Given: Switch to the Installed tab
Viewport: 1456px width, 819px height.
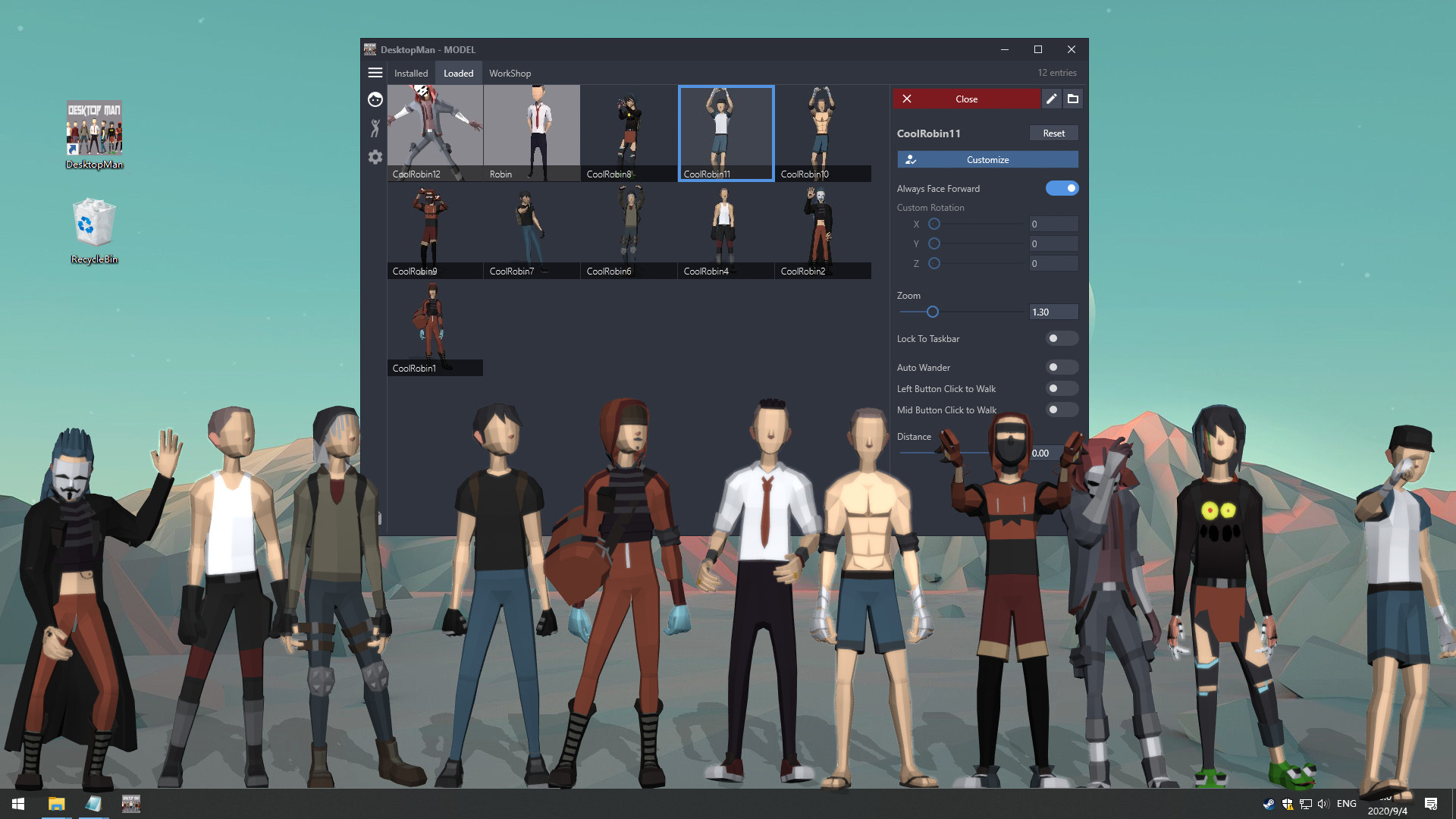Looking at the screenshot, I should 411,73.
